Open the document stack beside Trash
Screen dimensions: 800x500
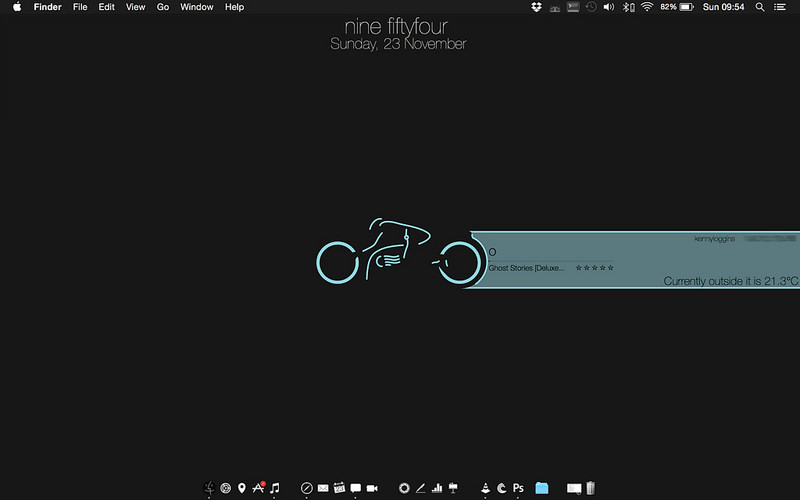tap(574, 489)
